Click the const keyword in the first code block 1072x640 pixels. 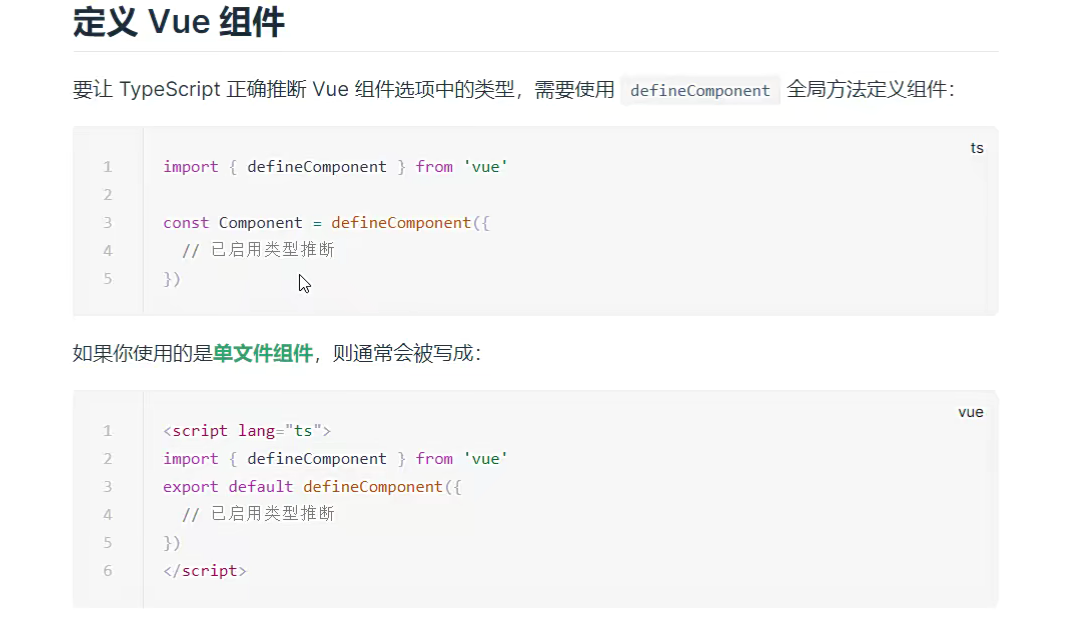186,223
